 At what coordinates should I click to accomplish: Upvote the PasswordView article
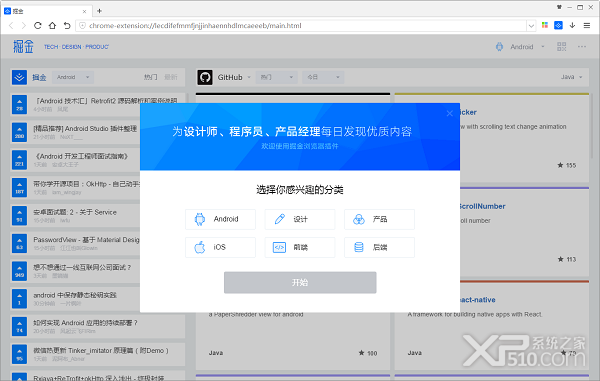point(20,243)
